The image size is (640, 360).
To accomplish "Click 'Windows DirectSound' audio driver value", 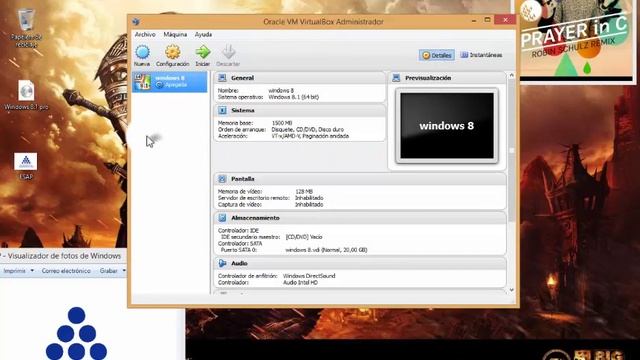I will pos(309,276).
